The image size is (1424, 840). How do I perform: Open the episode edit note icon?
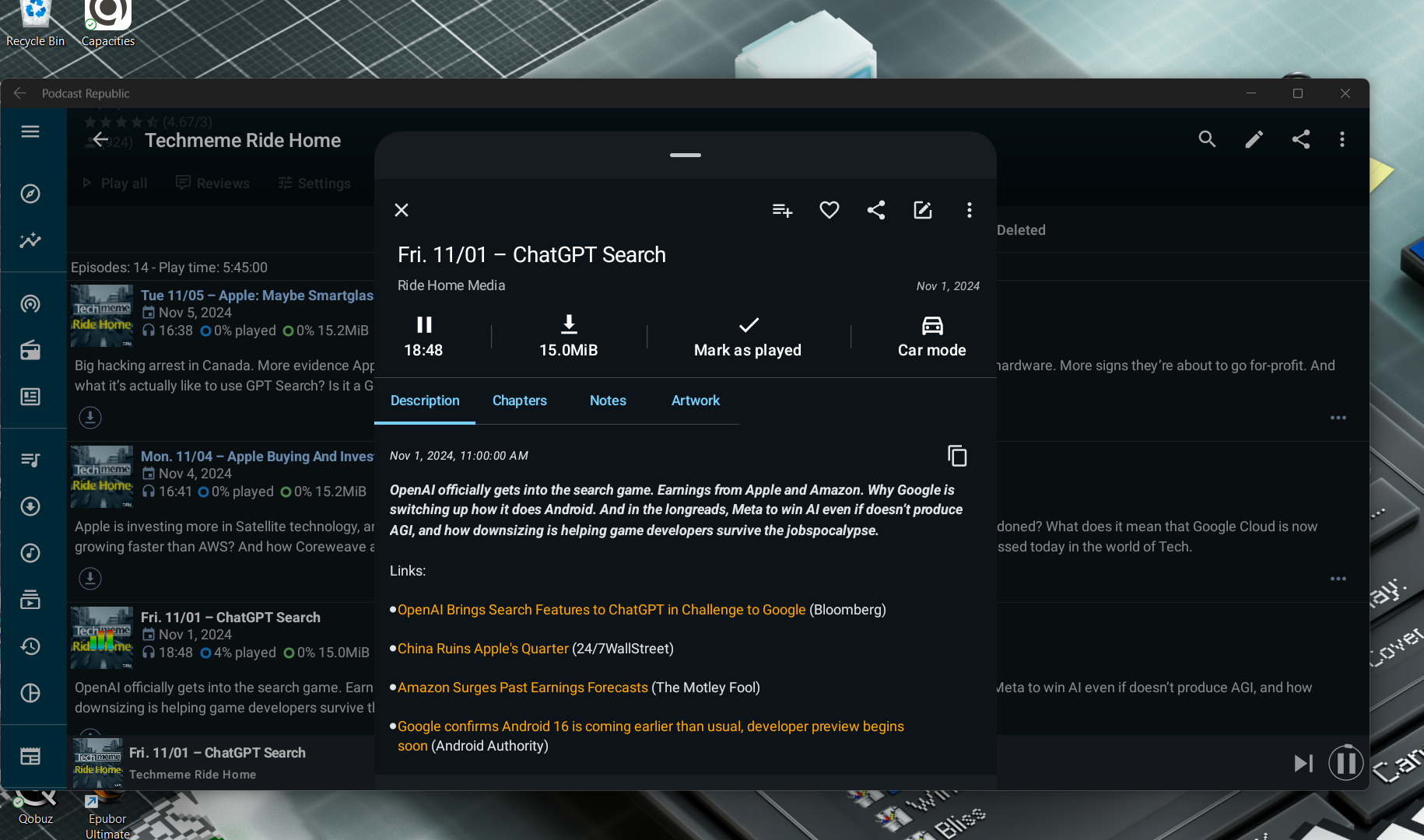click(923, 210)
